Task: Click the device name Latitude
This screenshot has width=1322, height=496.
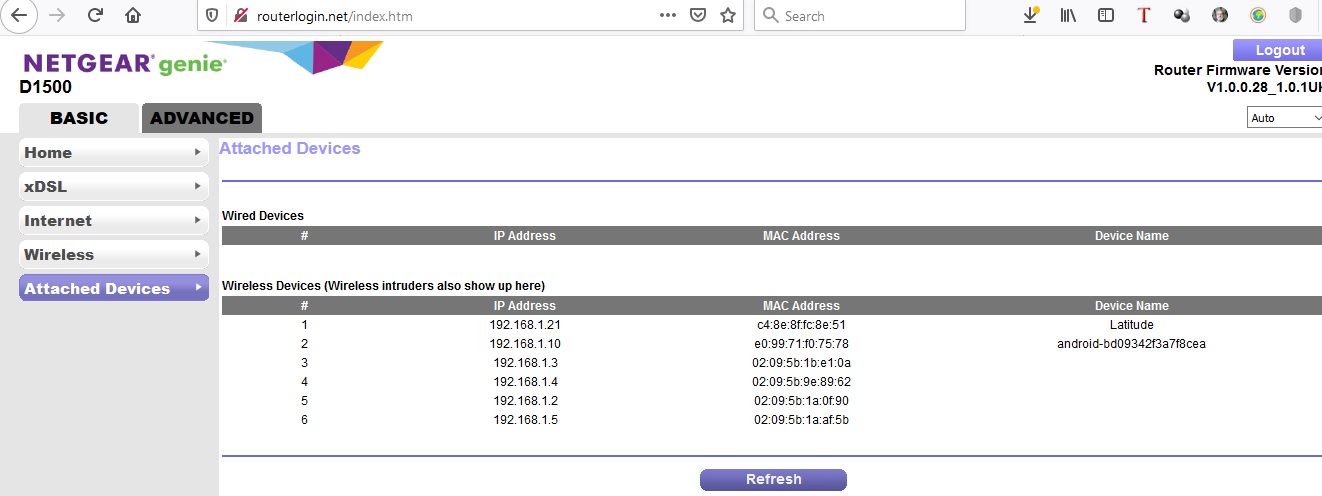Action: click(1132, 325)
